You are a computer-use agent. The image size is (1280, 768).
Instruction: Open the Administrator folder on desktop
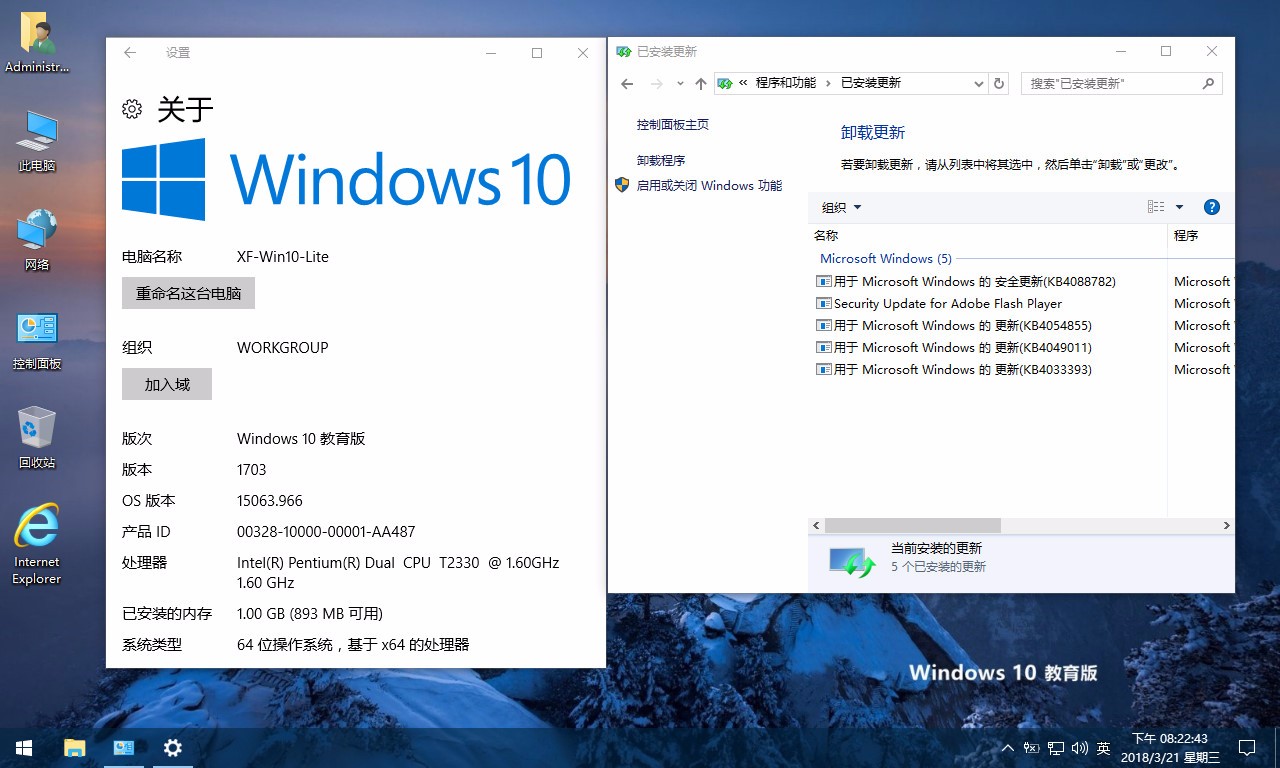click(x=37, y=44)
